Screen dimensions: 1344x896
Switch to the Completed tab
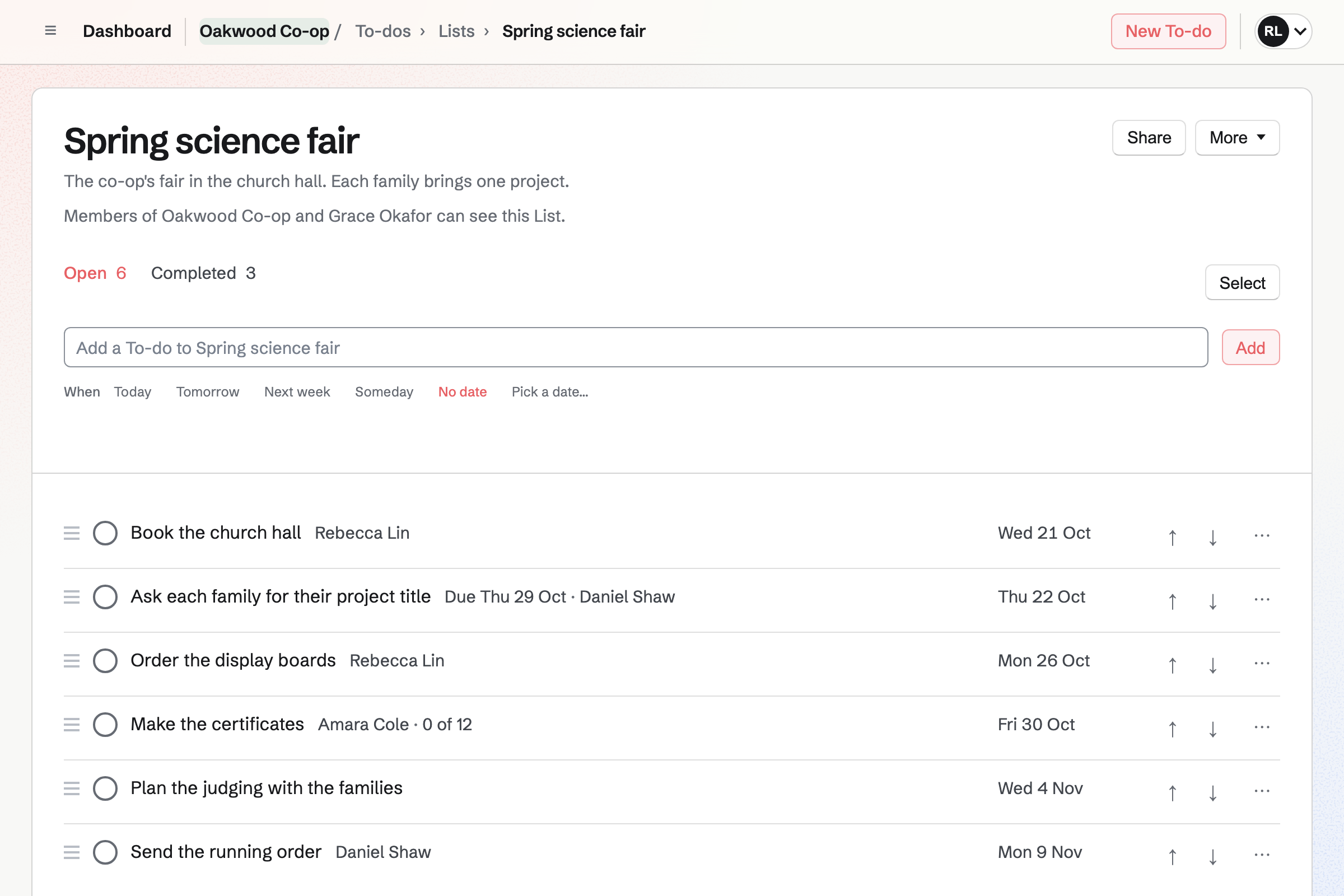[x=203, y=273]
